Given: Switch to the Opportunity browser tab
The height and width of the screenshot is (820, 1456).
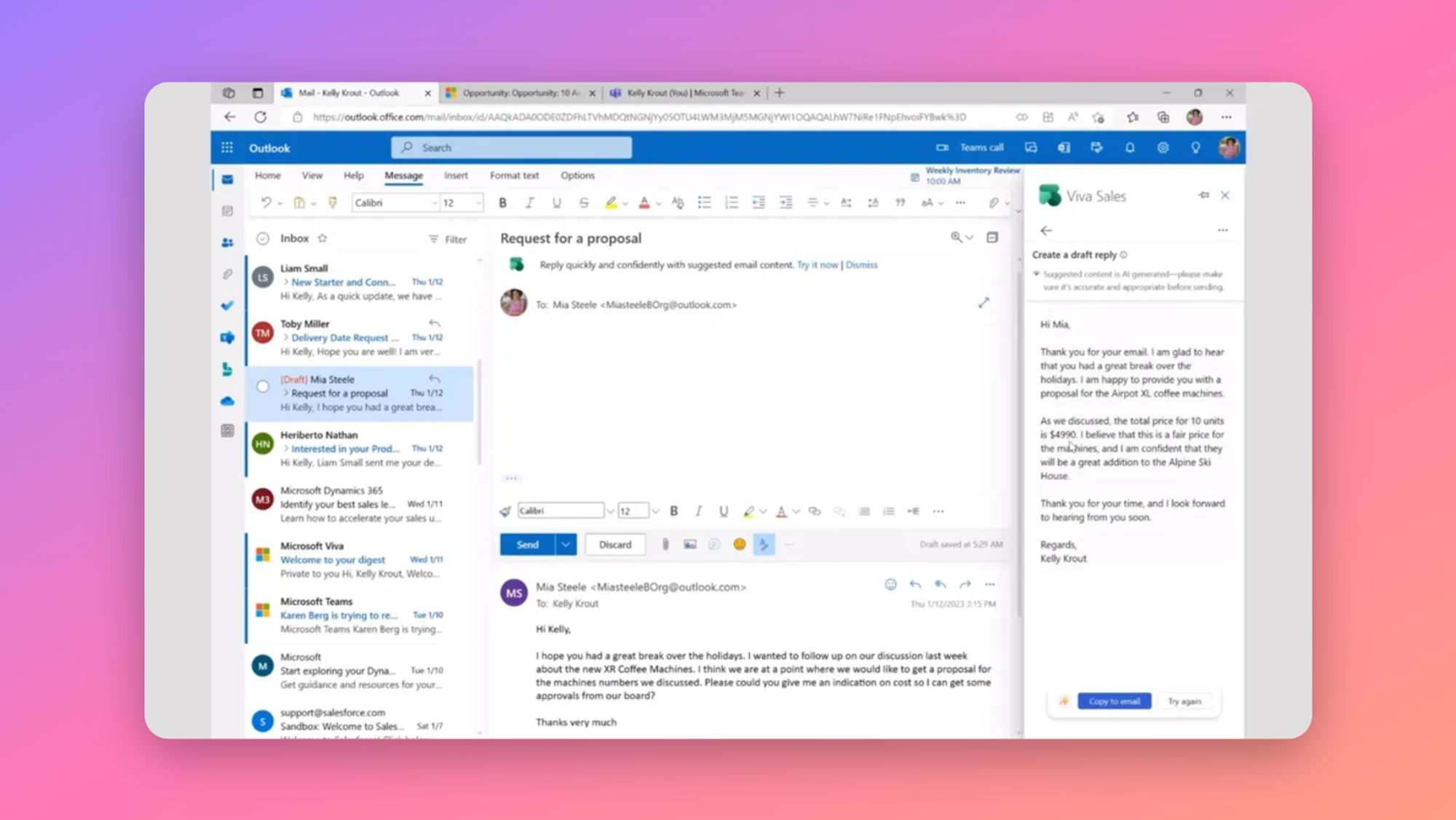Looking at the screenshot, I should (x=520, y=93).
